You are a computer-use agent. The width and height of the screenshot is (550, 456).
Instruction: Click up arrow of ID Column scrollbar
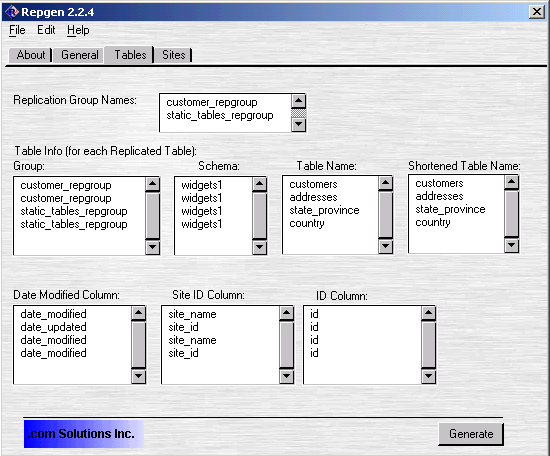tap(428, 313)
